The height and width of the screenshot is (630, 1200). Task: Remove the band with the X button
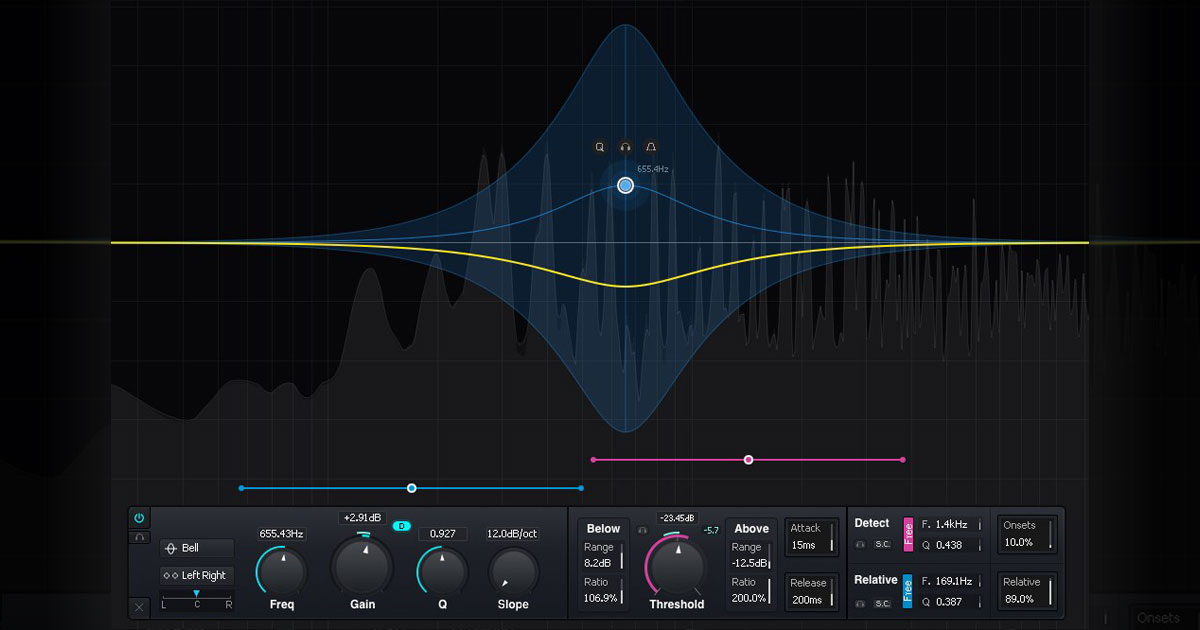click(x=139, y=606)
